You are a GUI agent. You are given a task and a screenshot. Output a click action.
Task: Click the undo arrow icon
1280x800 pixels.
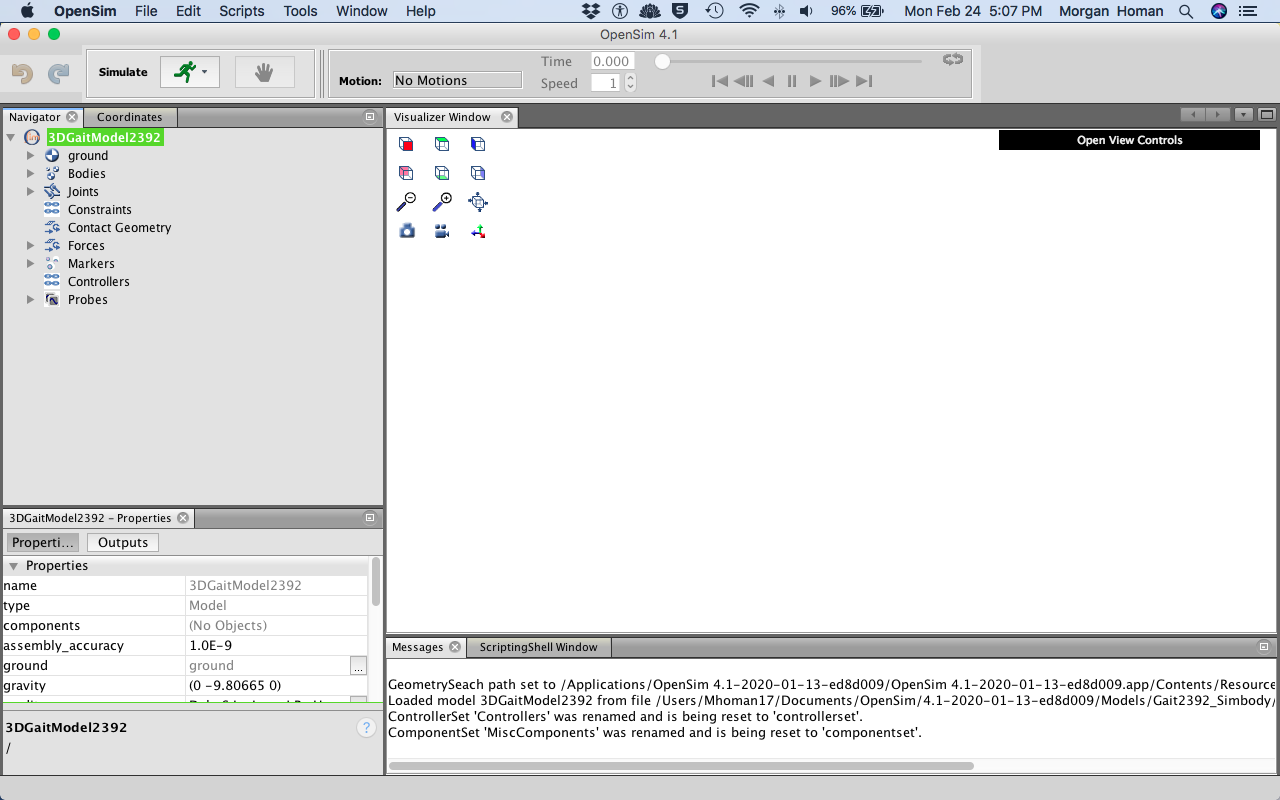pos(23,73)
